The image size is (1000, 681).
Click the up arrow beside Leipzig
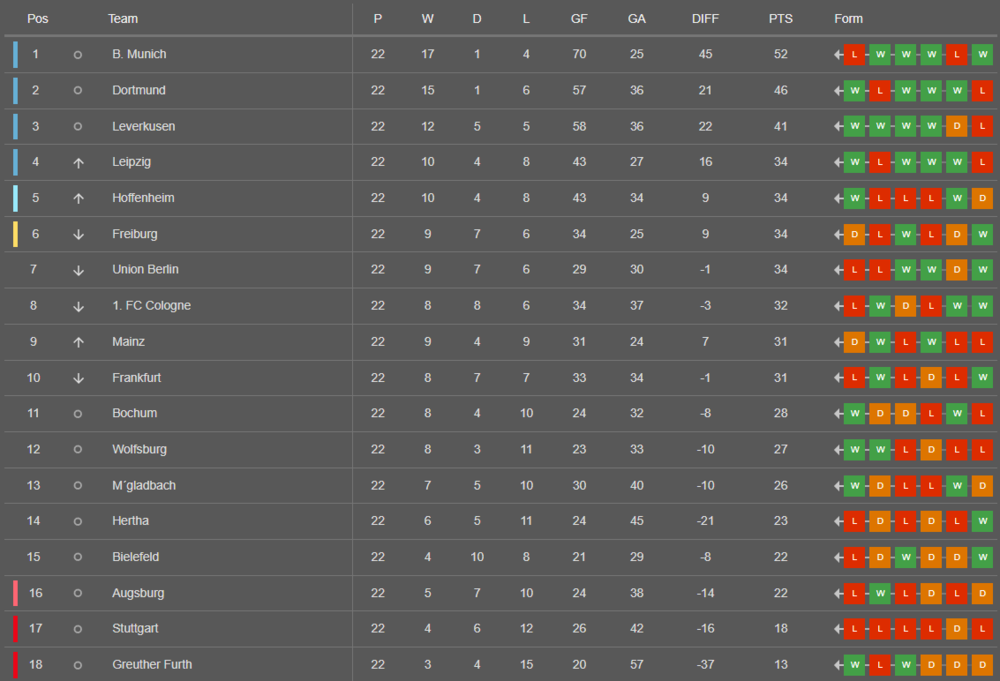pyautogui.click(x=78, y=162)
